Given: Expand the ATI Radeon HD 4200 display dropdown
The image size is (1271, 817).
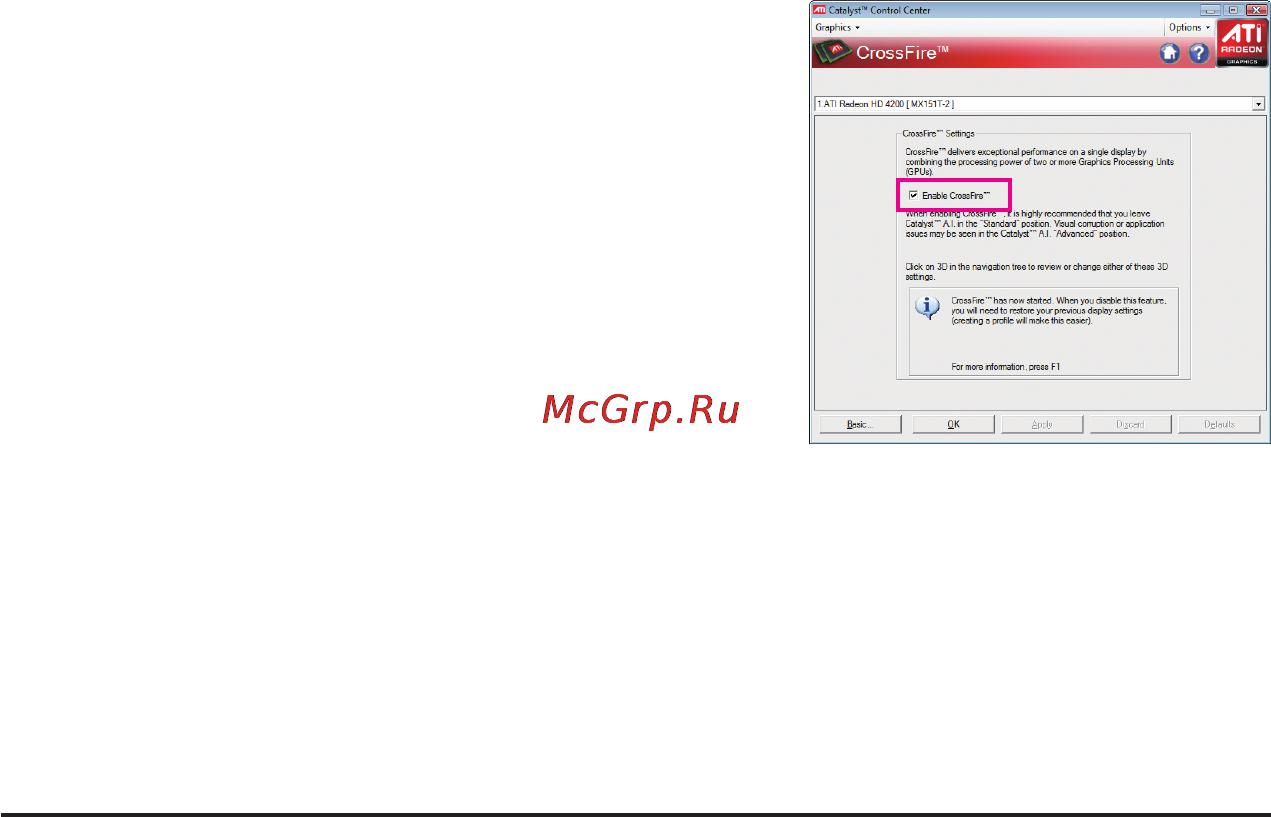Looking at the screenshot, I should click(1259, 103).
